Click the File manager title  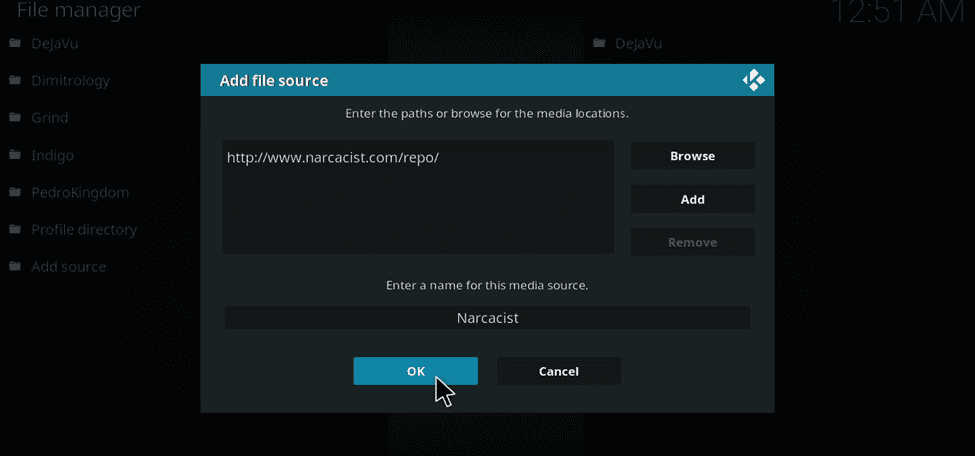[78, 10]
